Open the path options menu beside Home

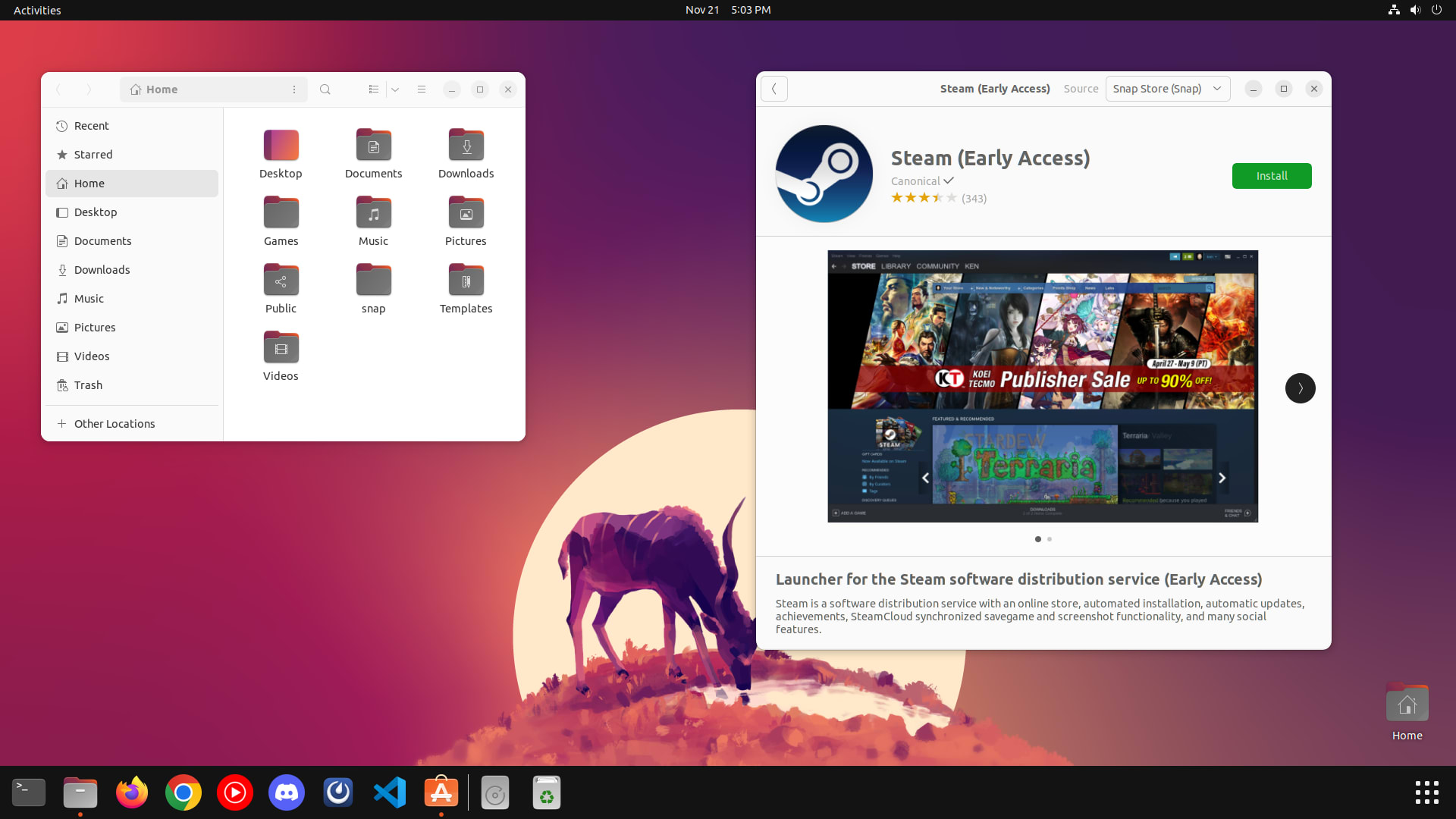click(294, 89)
